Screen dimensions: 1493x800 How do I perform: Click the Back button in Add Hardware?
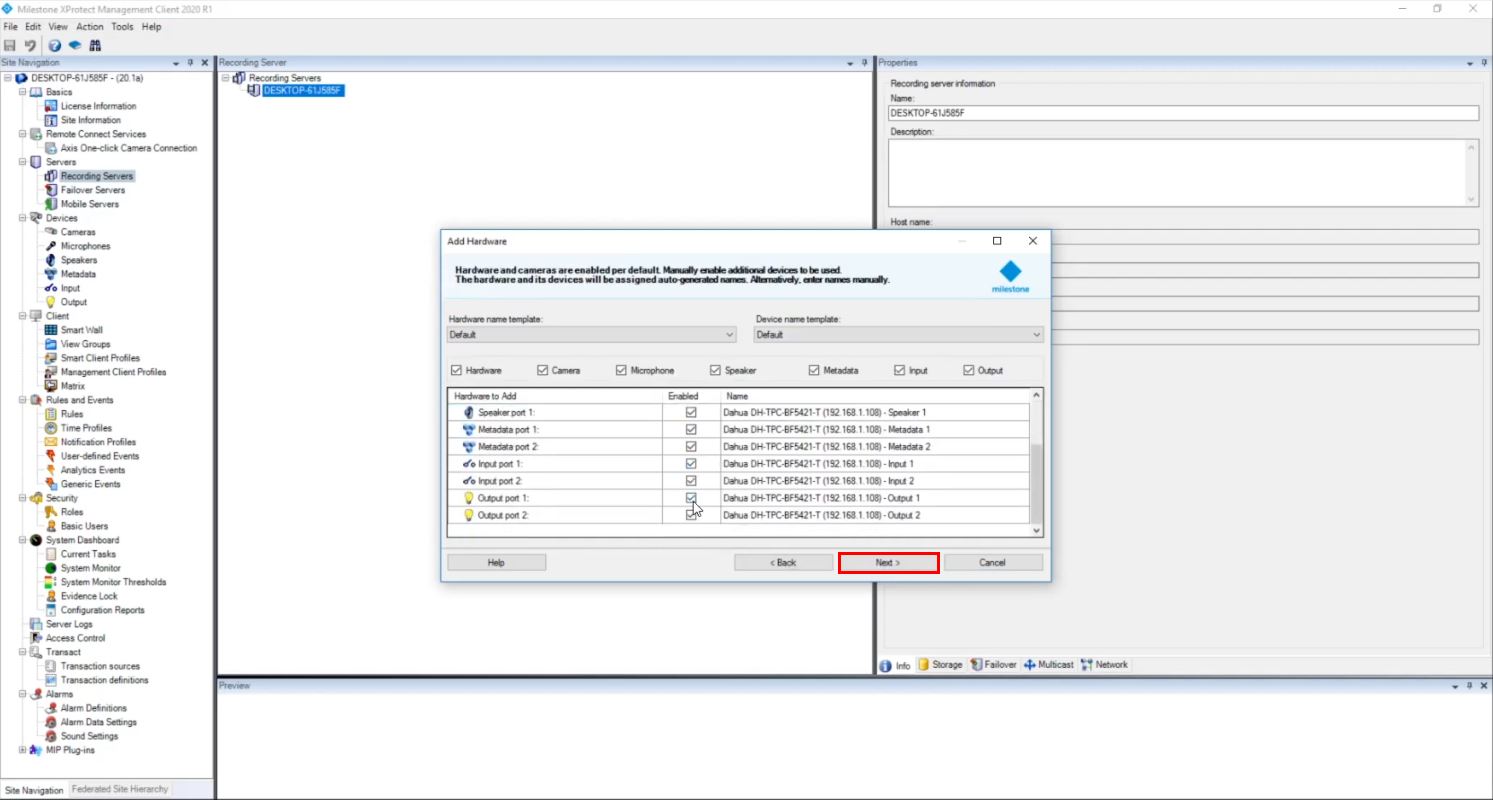coord(783,563)
